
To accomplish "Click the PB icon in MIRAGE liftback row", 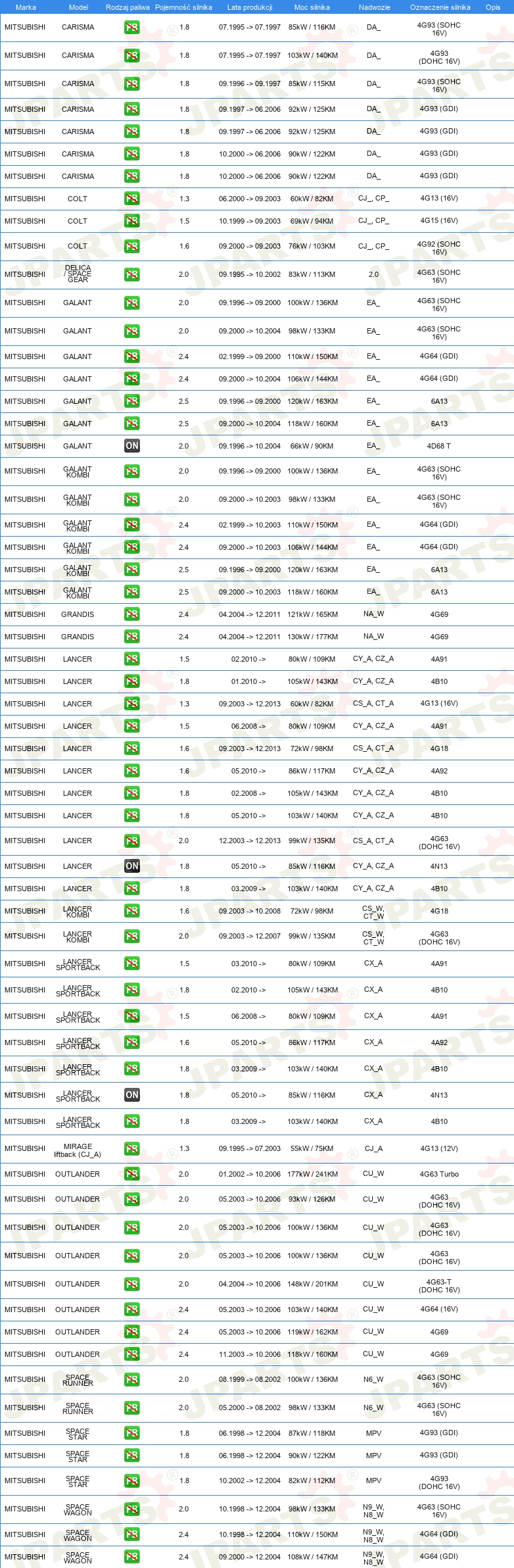I will coord(131,1148).
